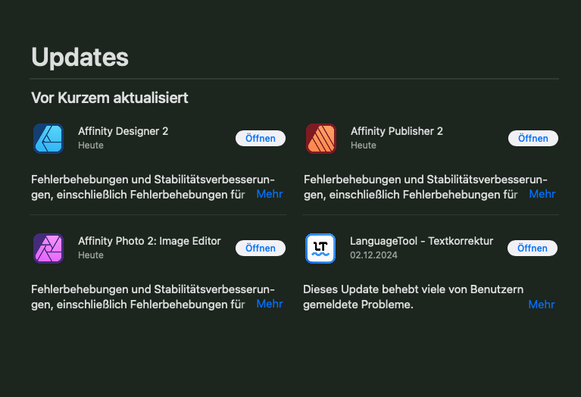Select the Affinity Designer 2 title text
The image size is (581, 397).
pos(123,131)
